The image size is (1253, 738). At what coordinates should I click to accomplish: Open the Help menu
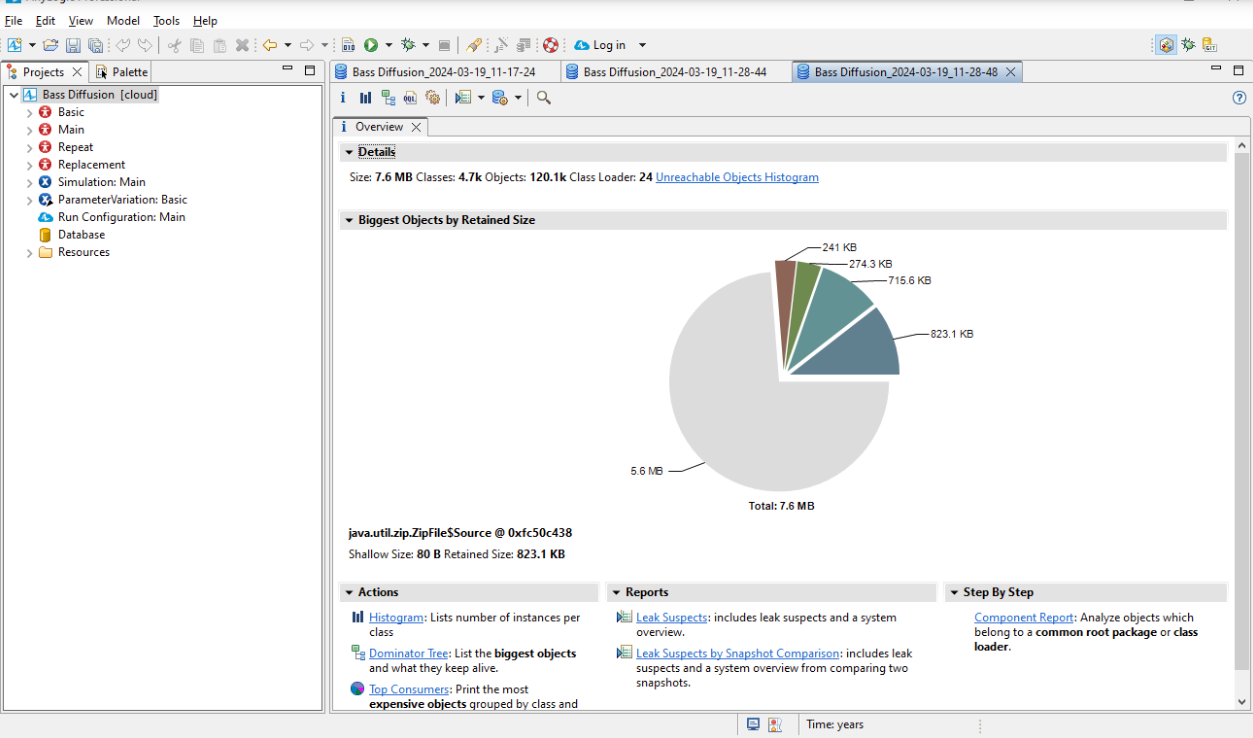coord(205,20)
